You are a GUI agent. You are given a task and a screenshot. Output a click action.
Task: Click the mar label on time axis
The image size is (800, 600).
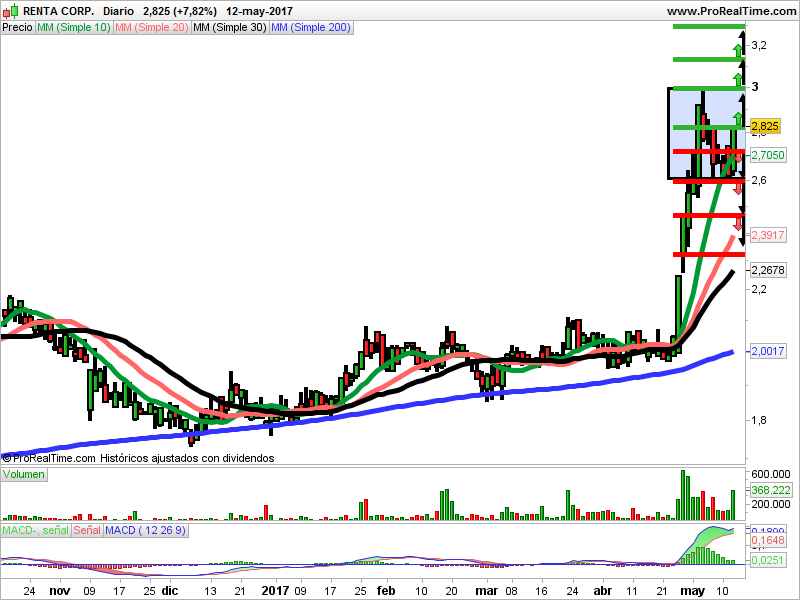[x=486, y=591]
